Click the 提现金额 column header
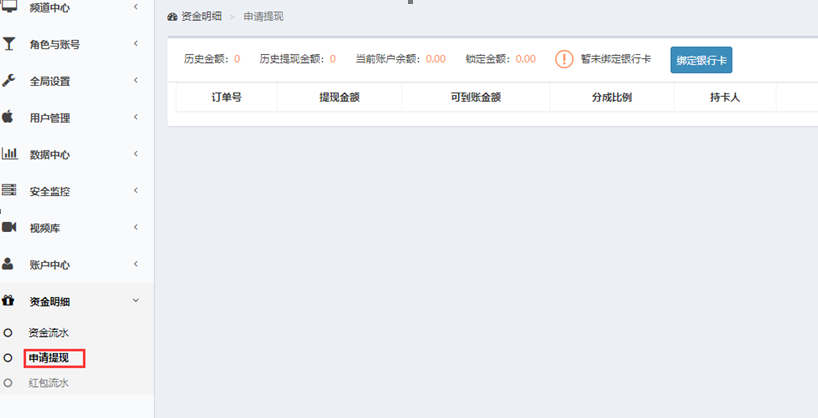The height and width of the screenshot is (418, 818). pyautogui.click(x=339, y=97)
